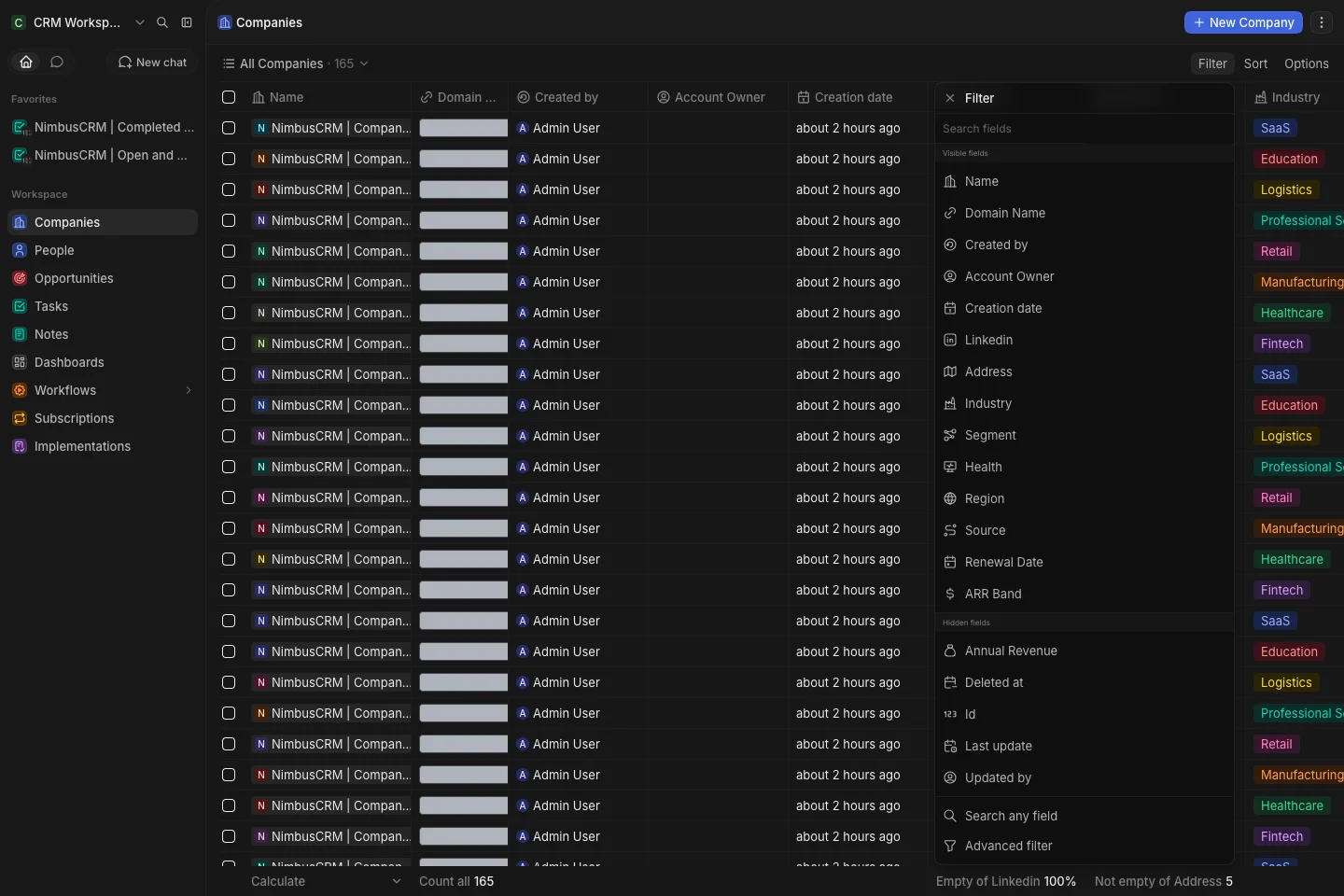Open the CRM Workspace switcher dropdown
The image size is (1344, 896).
click(78, 22)
